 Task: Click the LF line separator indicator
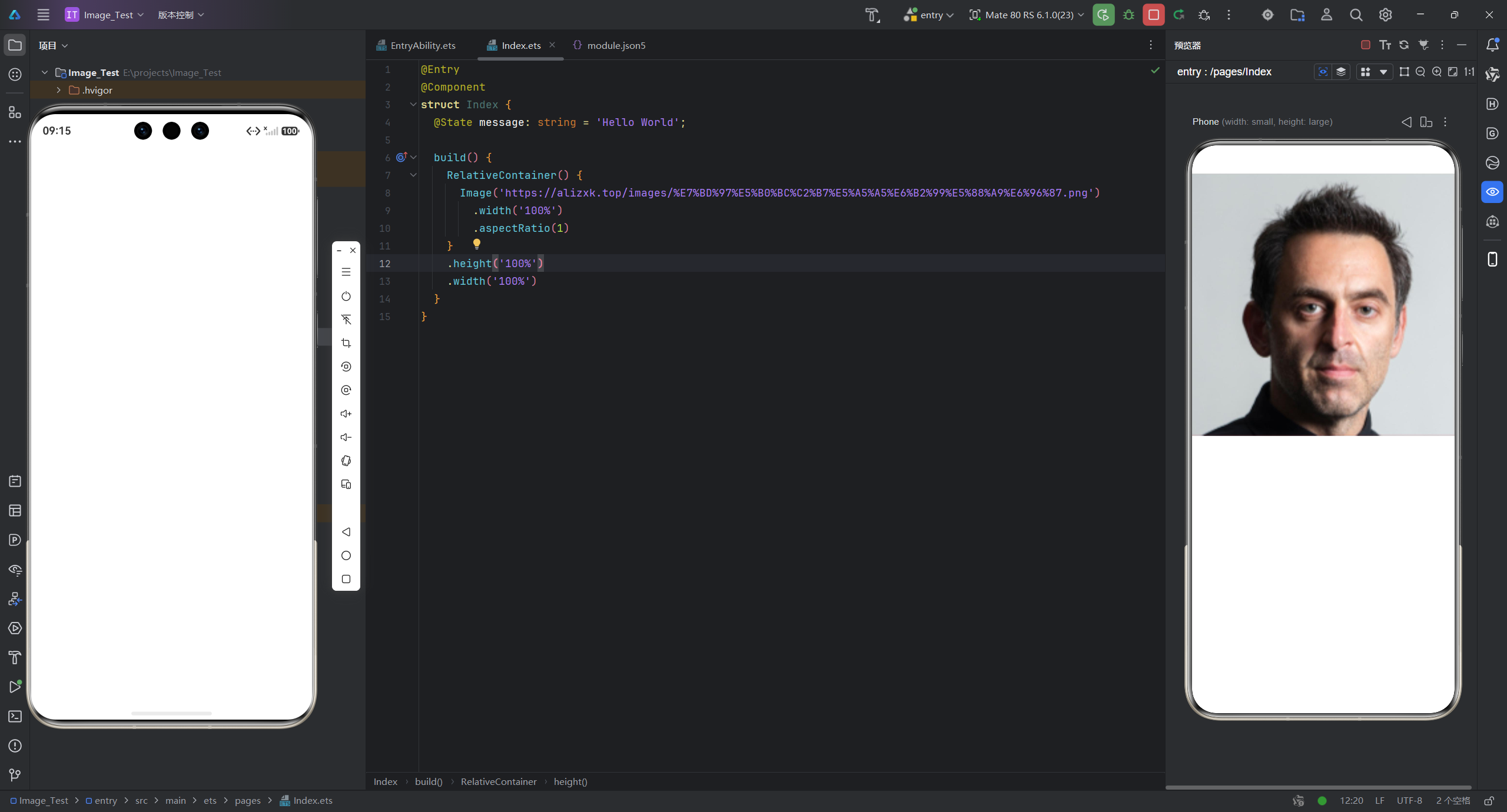(x=1379, y=800)
